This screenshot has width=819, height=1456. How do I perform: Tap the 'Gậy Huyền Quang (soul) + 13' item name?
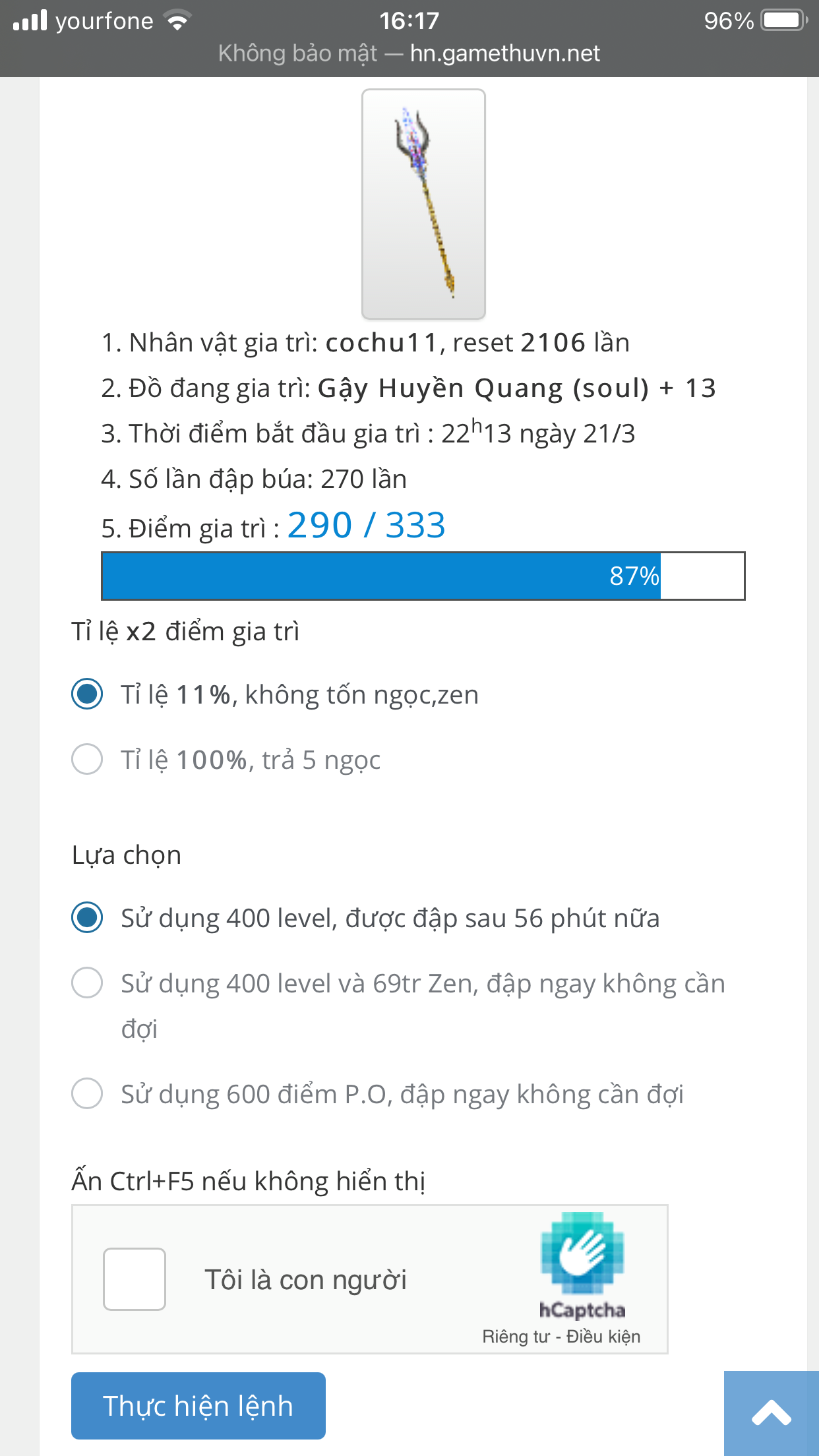tap(516, 388)
